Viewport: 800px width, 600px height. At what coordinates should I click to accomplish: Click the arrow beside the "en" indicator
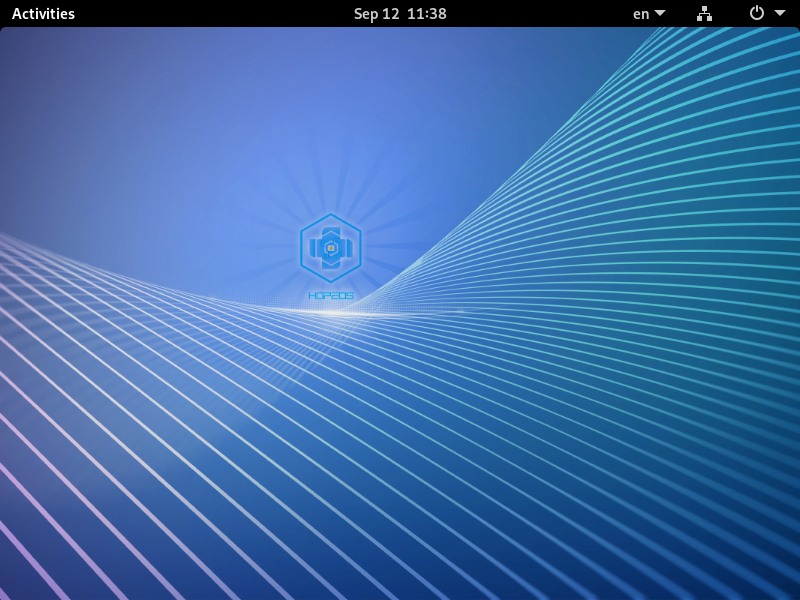(x=660, y=14)
